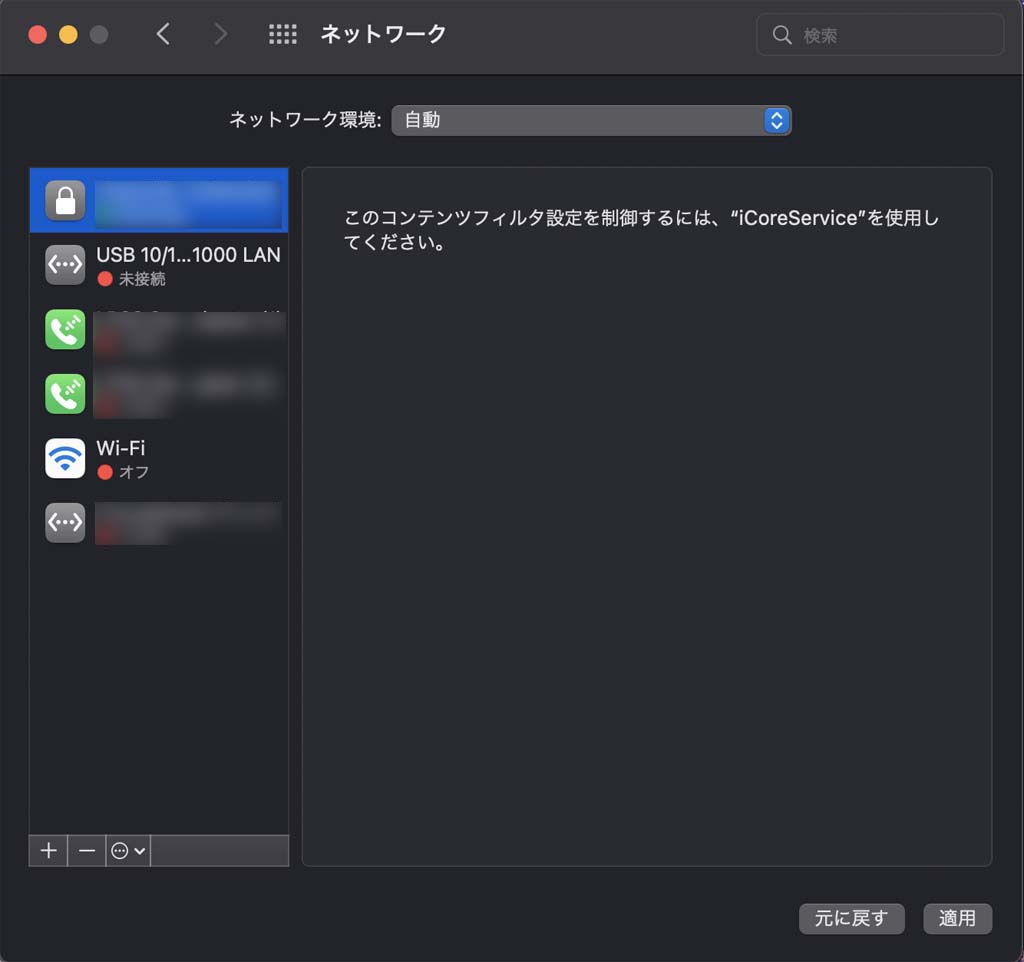Viewport: 1024px width, 962px height.
Task: Click the 元に戻す button
Action: click(x=851, y=918)
